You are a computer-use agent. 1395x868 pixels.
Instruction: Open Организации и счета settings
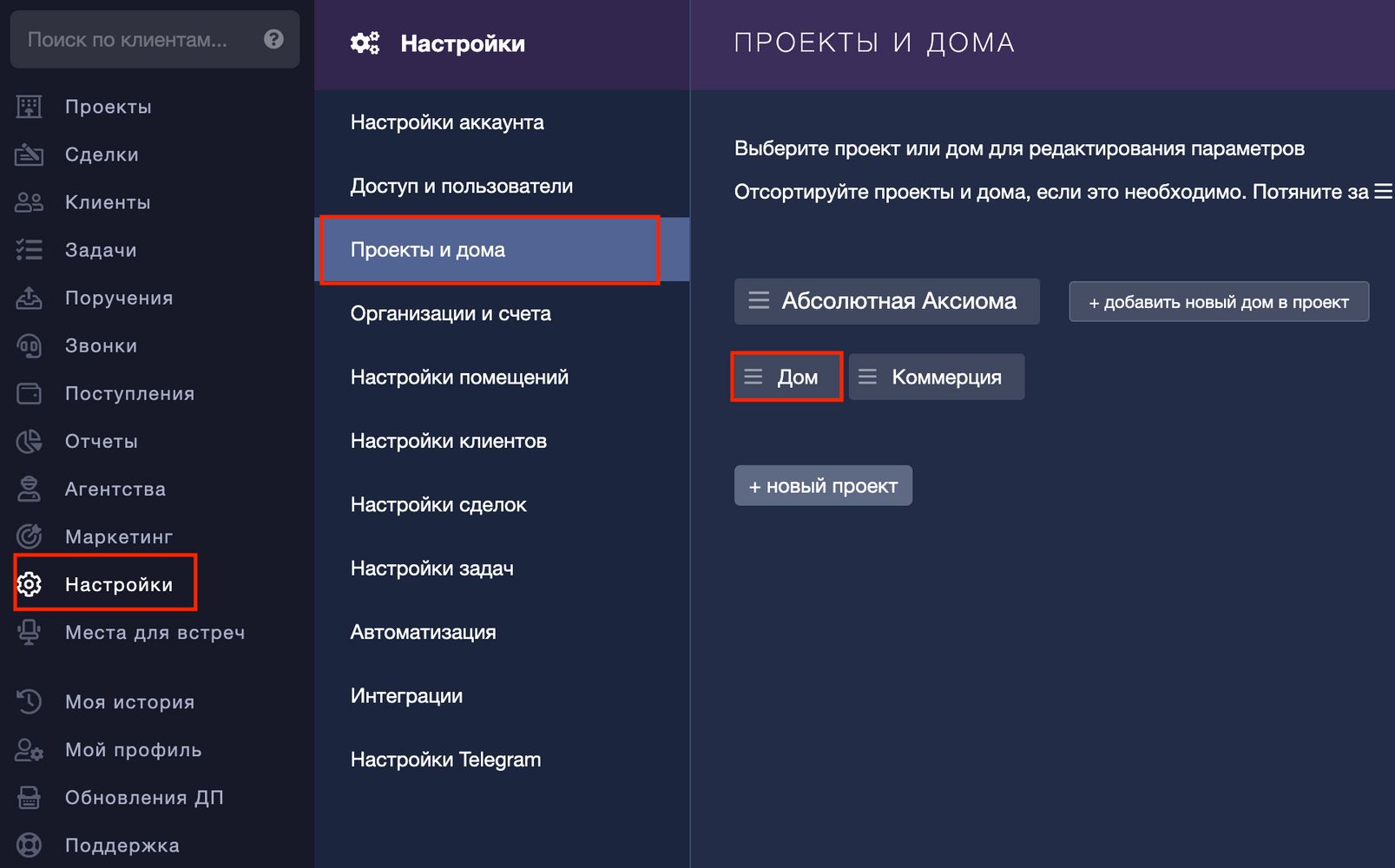click(x=502, y=313)
